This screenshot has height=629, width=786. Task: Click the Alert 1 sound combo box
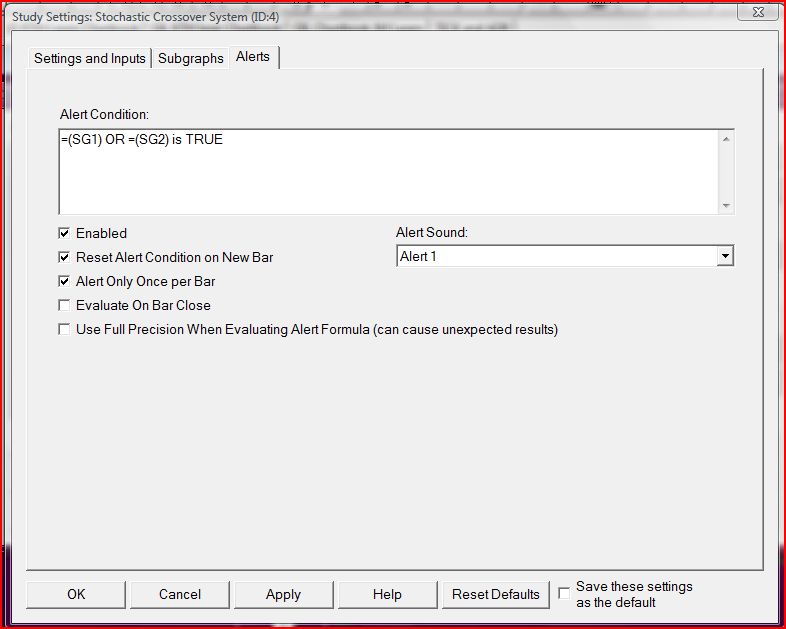(x=565, y=256)
